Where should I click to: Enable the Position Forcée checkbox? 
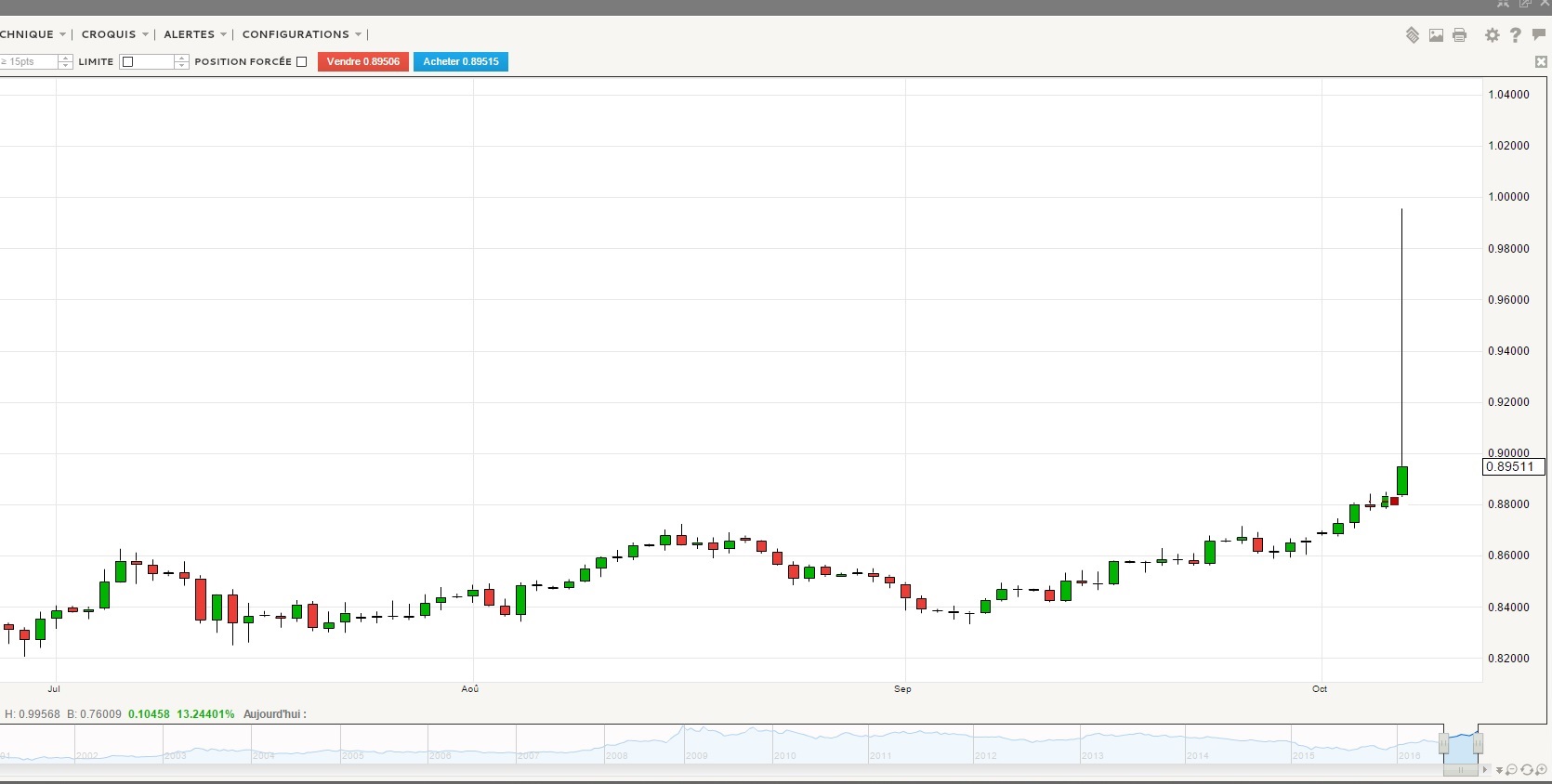301,62
